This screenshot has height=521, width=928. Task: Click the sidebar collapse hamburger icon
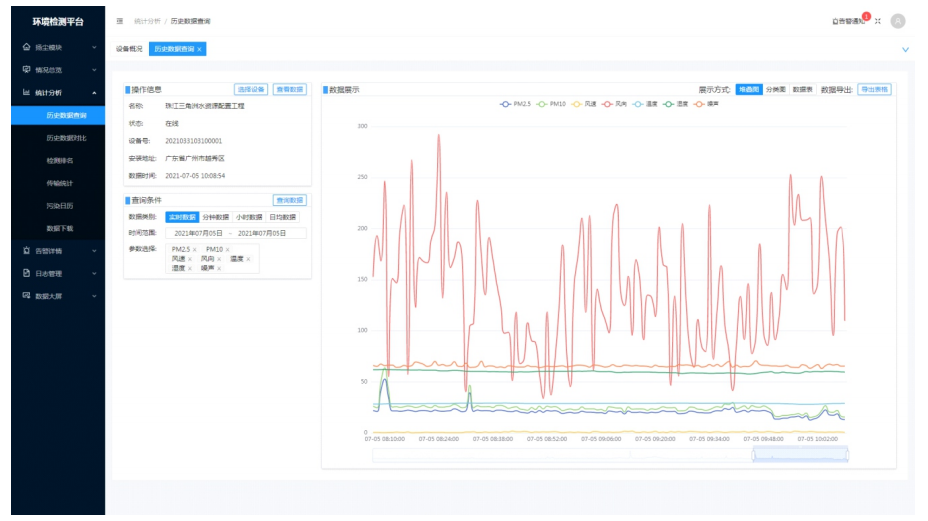point(120,21)
